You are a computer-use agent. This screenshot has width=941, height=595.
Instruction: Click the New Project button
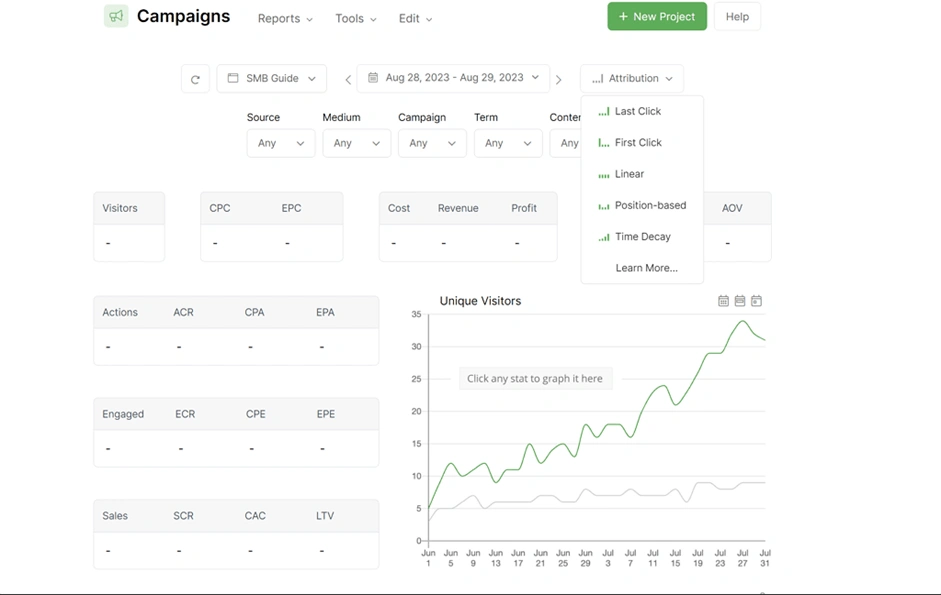657,17
